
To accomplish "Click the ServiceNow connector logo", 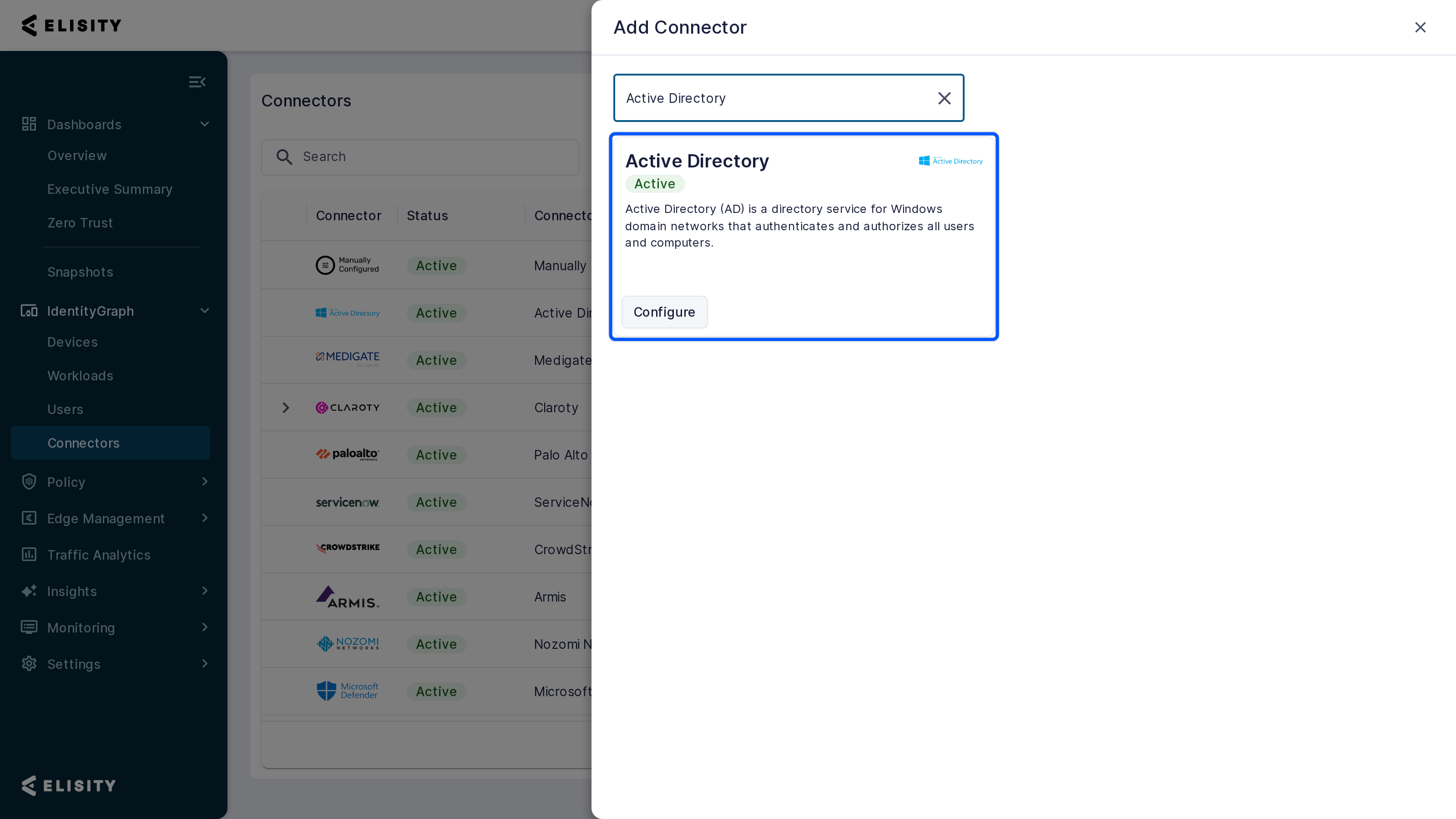I will 347,502.
